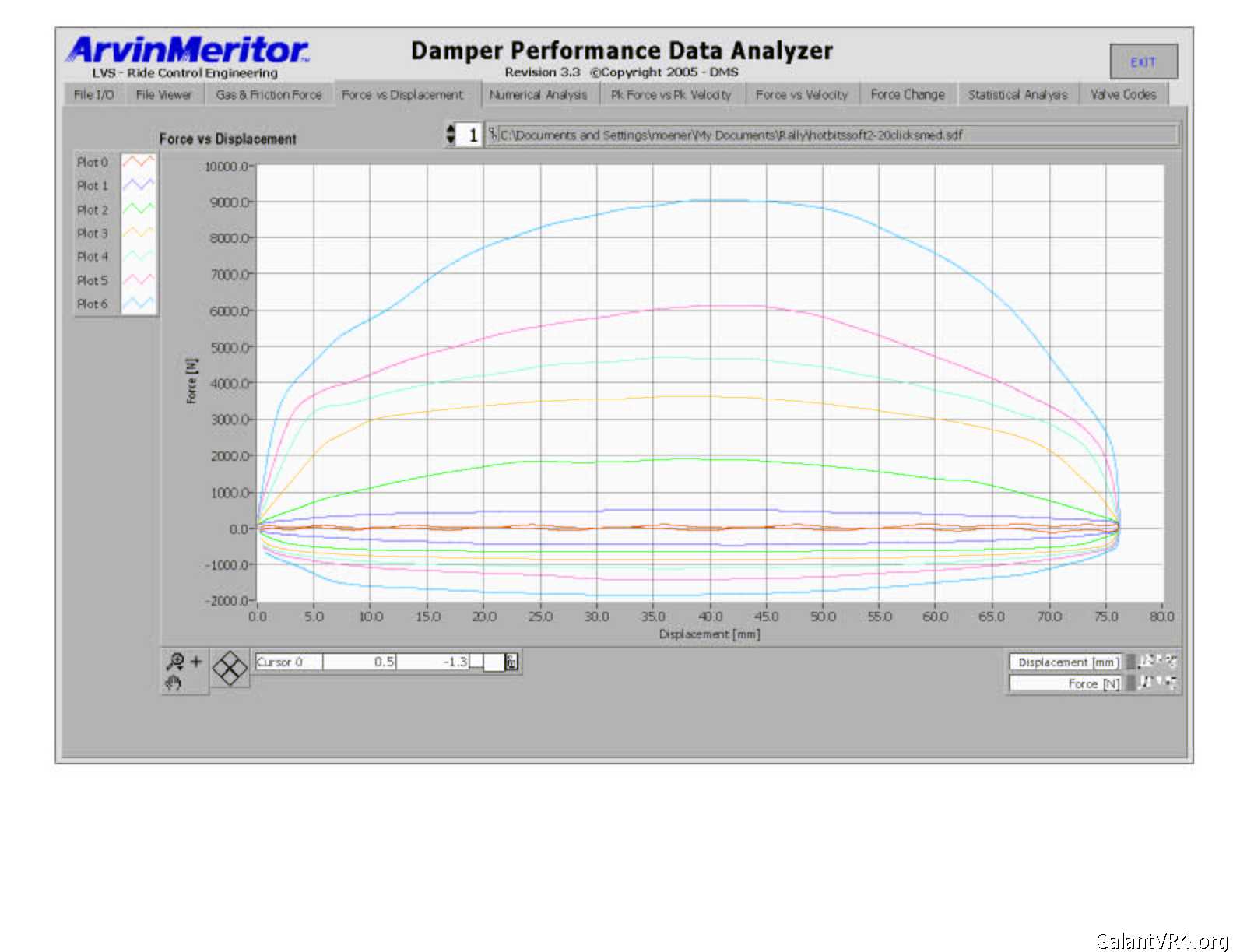Open the Valve Codes tab
This screenshot has width=1233, height=952.
(x=1122, y=94)
